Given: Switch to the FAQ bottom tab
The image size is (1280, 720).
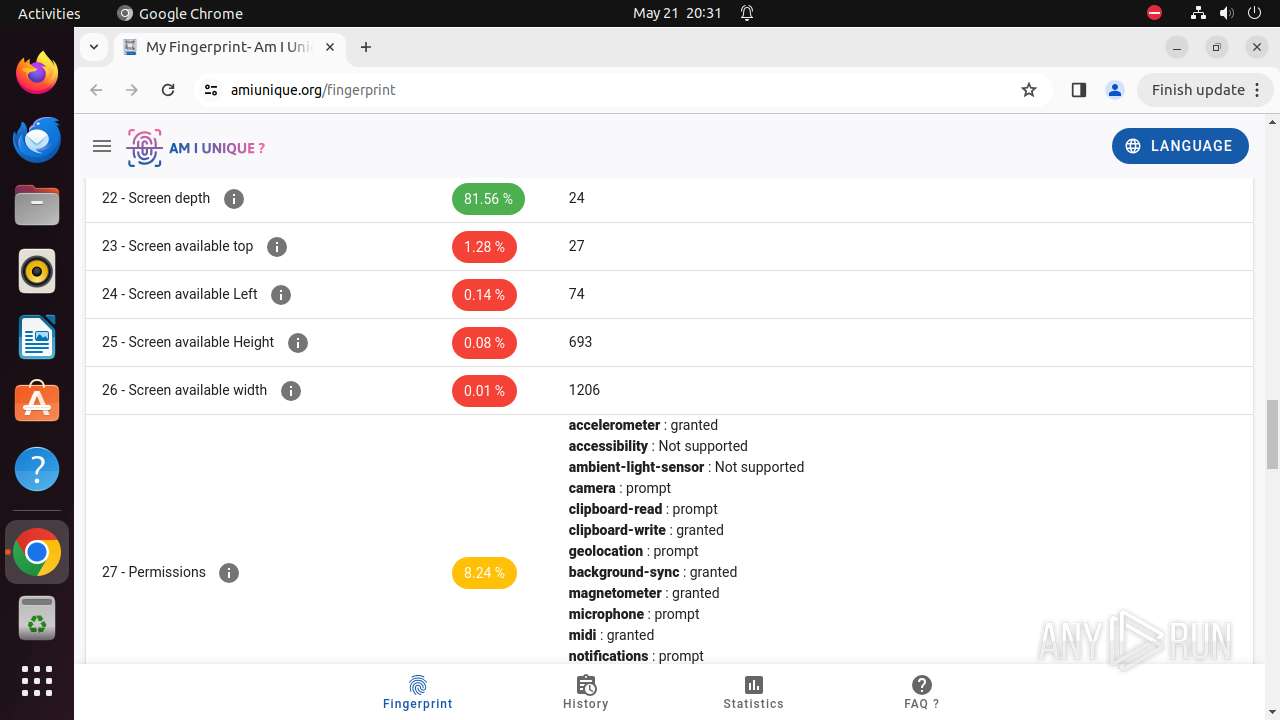Looking at the screenshot, I should (x=922, y=692).
